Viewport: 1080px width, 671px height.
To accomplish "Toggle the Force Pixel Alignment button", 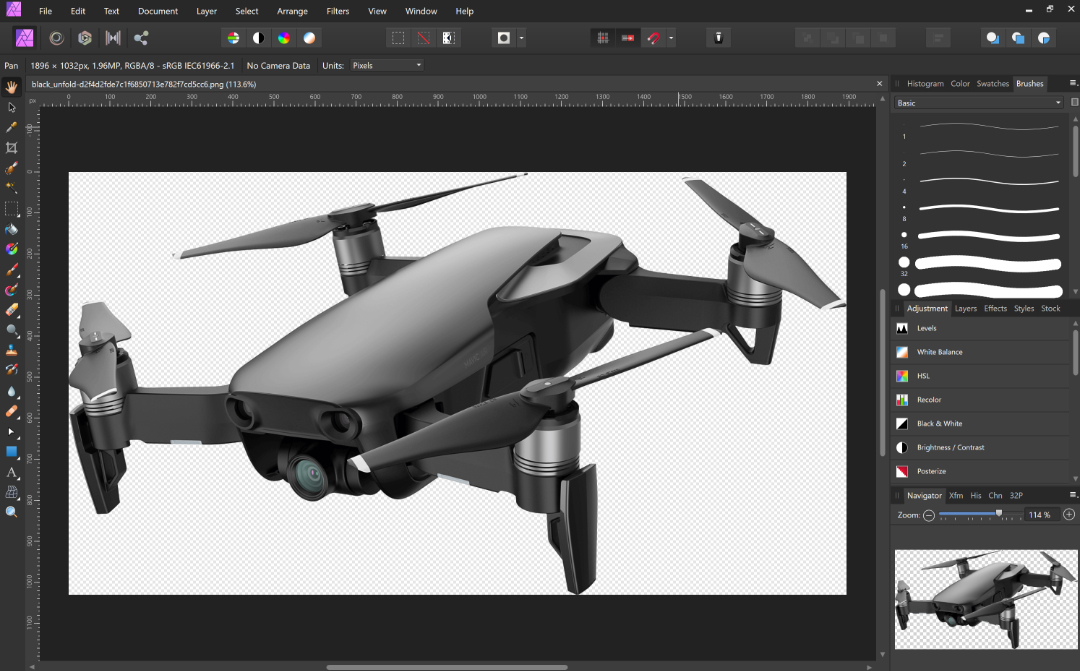I will pyautogui.click(x=603, y=38).
